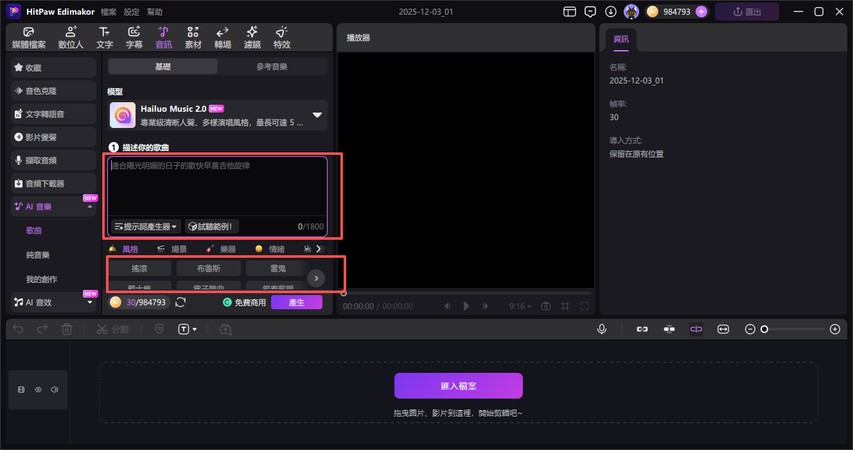This screenshot has width=853, height=450.
Task: Collapse the AI 音樂 sidebar section
Action: click(90, 207)
